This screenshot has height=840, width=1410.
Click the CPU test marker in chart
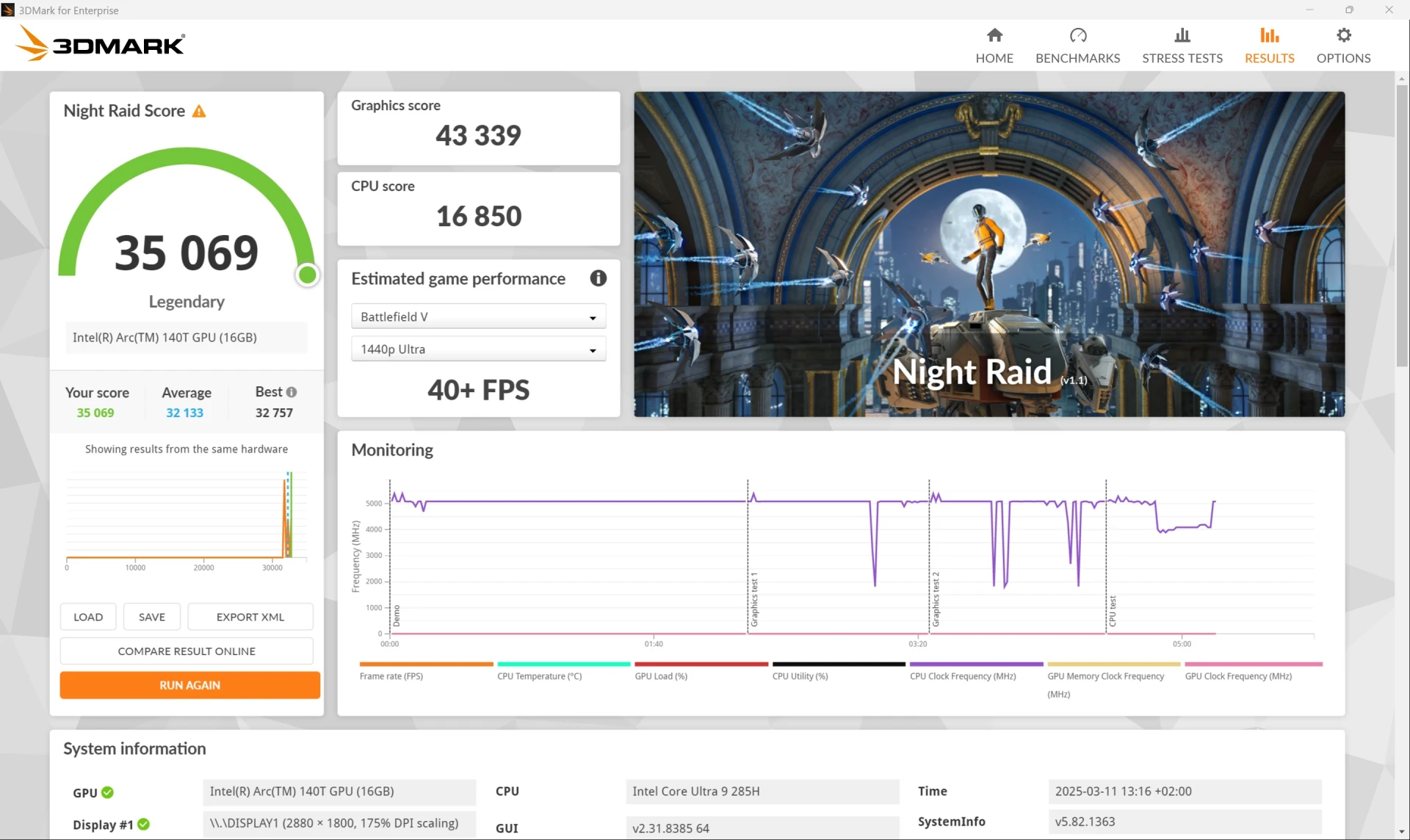click(x=1112, y=611)
